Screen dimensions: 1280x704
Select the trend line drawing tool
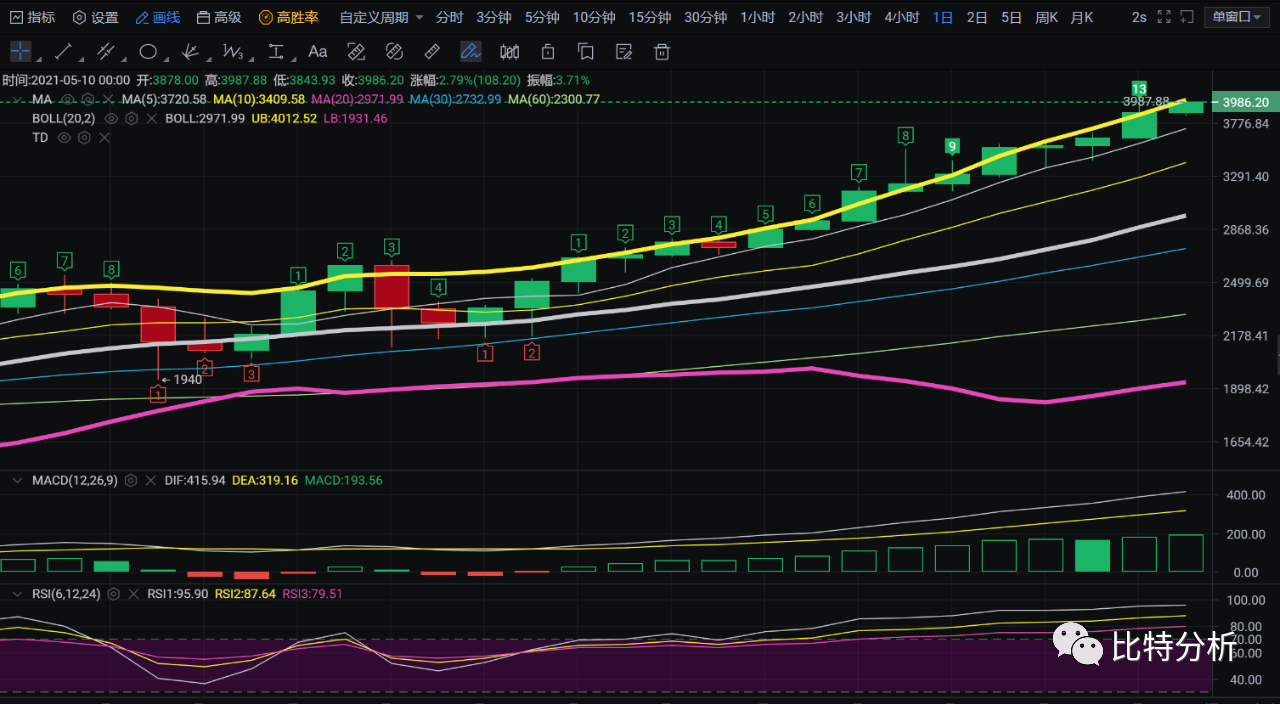(x=63, y=52)
